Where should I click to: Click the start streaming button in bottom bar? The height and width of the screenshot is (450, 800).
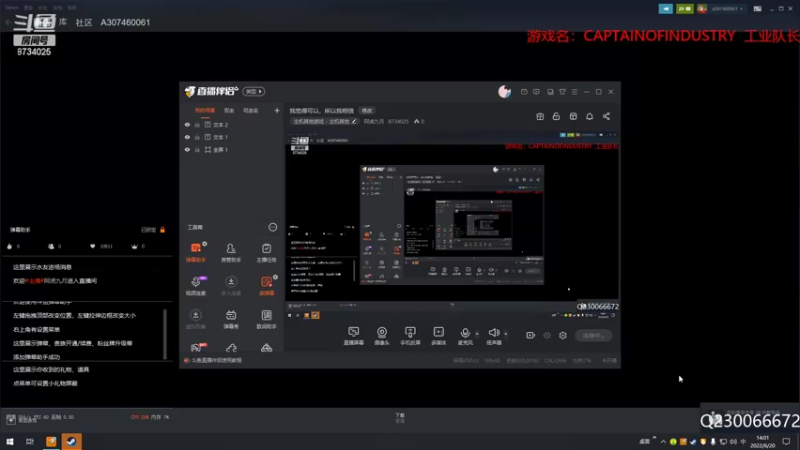[x=593, y=335]
